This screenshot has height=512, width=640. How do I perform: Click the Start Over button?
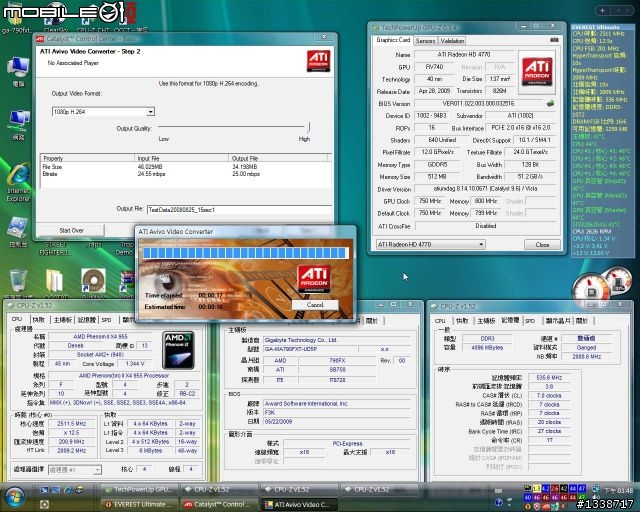[71, 230]
